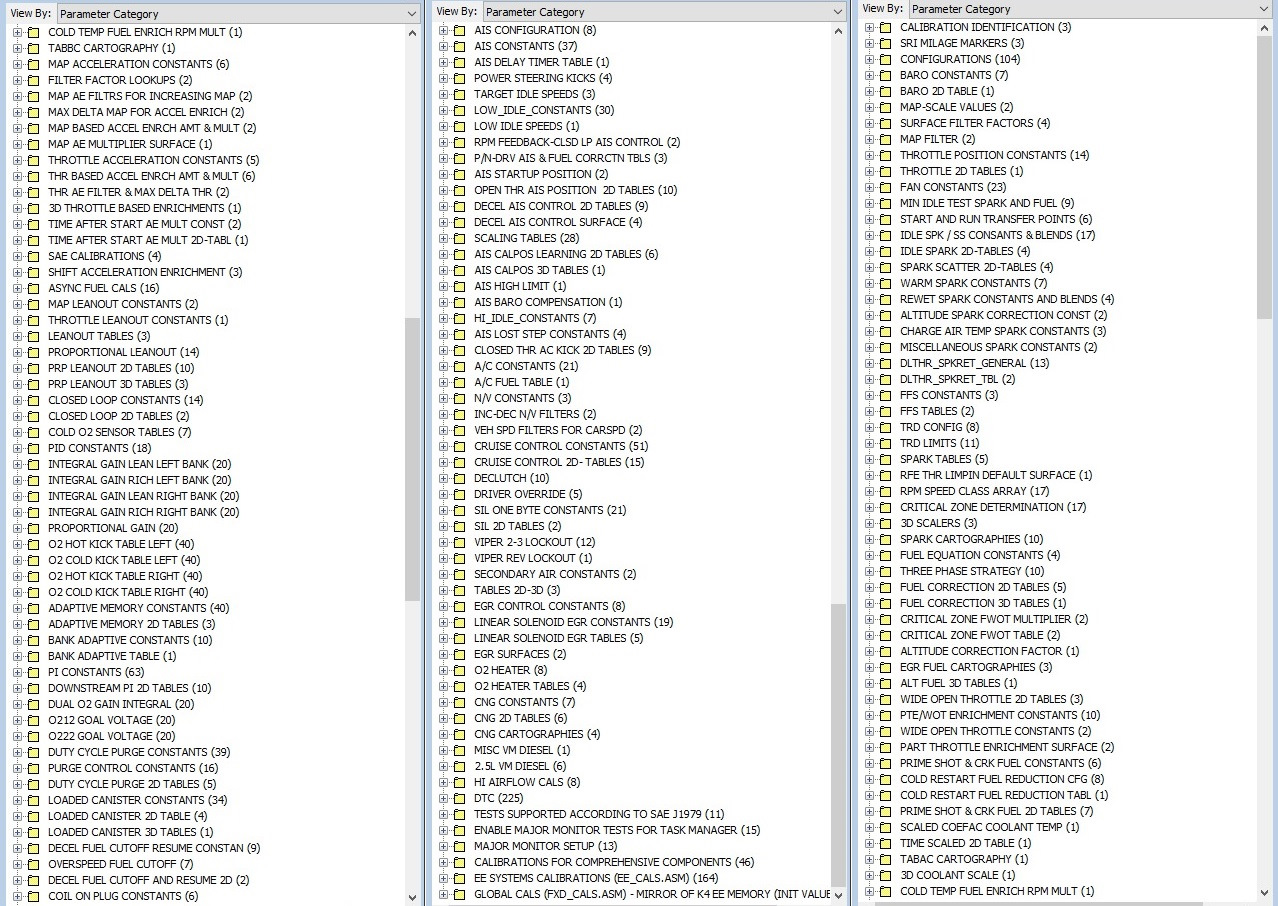Select O212 GOAL VOLTAGE (20)
Viewport: 1278px width, 906px height.
point(112,720)
